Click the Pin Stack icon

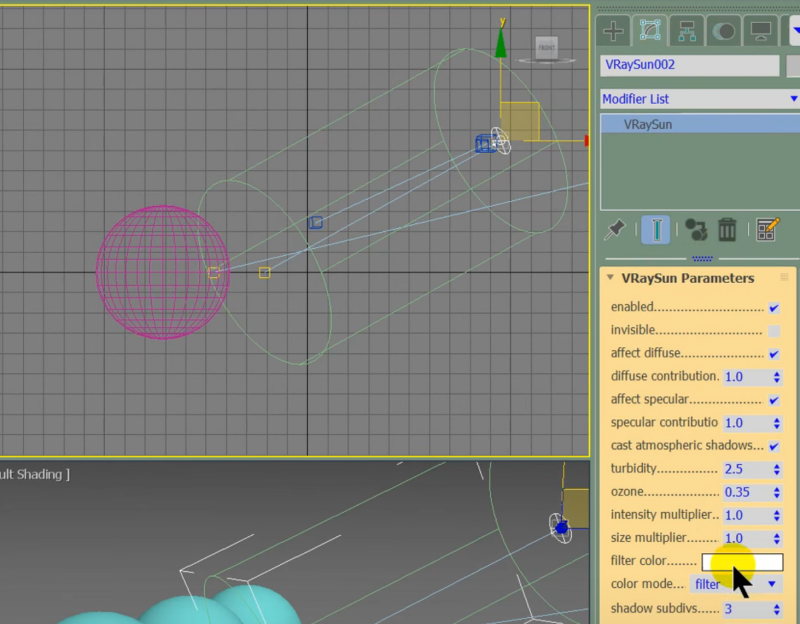coord(614,230)
